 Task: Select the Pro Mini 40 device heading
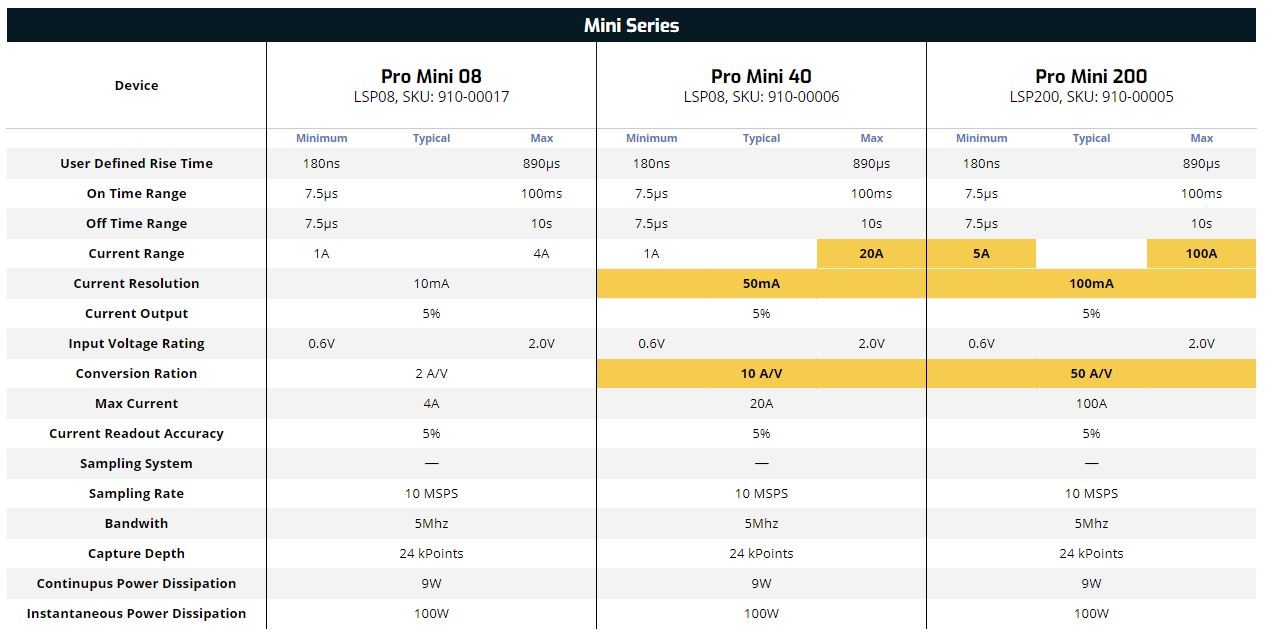(x=761, y=76)
